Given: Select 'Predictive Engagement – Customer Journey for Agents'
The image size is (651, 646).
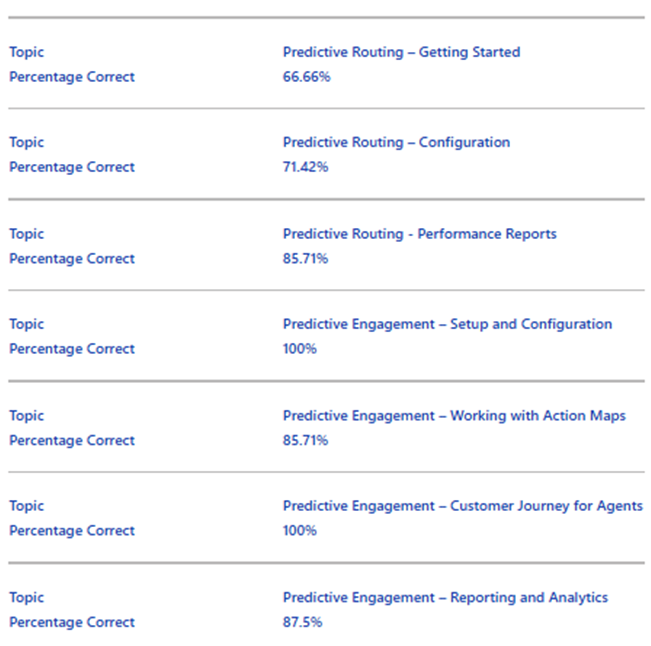Looking at the screenshot, I should (463, 506).
